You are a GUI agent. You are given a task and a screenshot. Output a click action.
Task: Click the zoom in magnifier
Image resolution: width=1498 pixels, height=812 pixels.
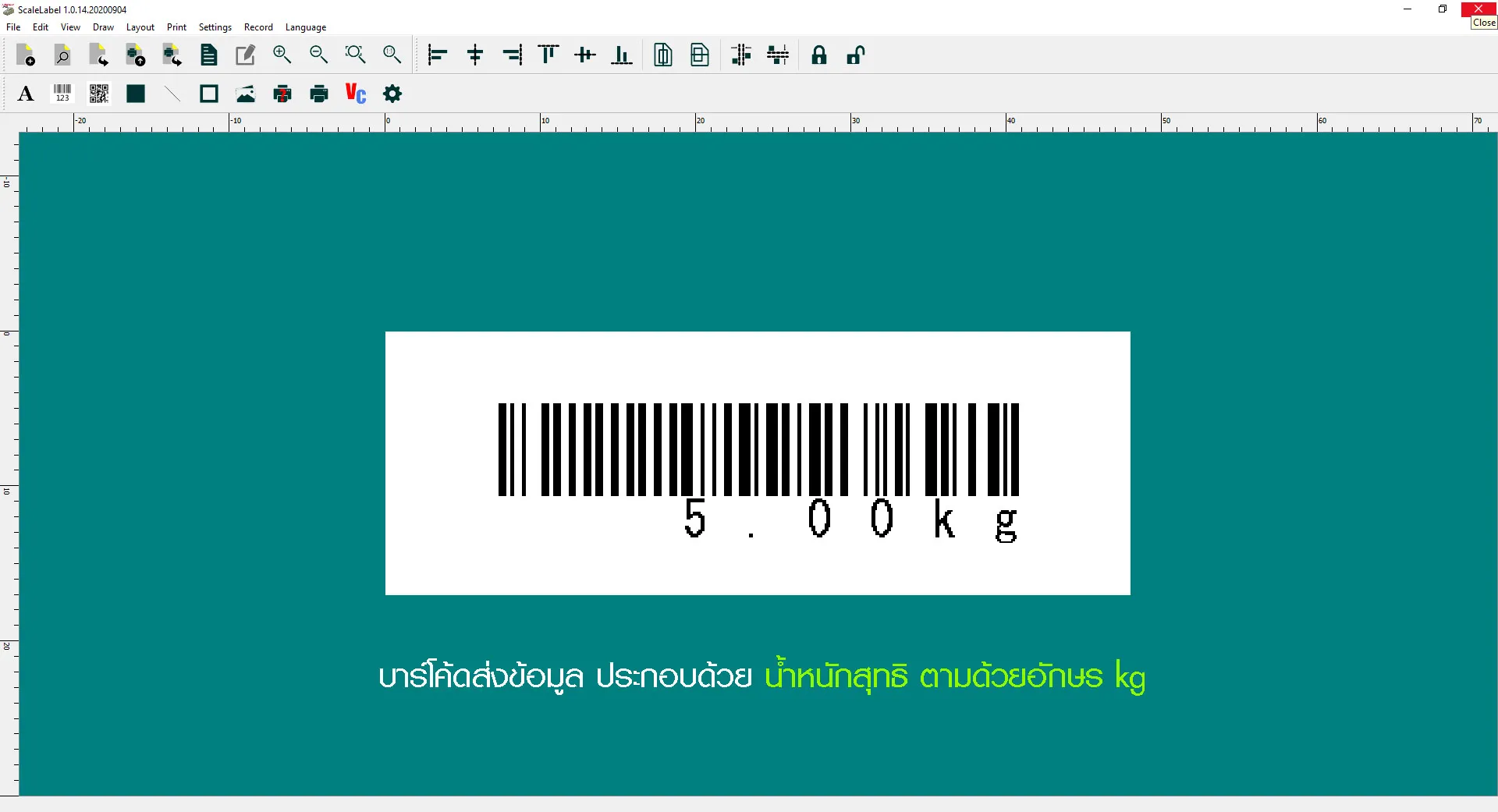click(x=282, y=55)
